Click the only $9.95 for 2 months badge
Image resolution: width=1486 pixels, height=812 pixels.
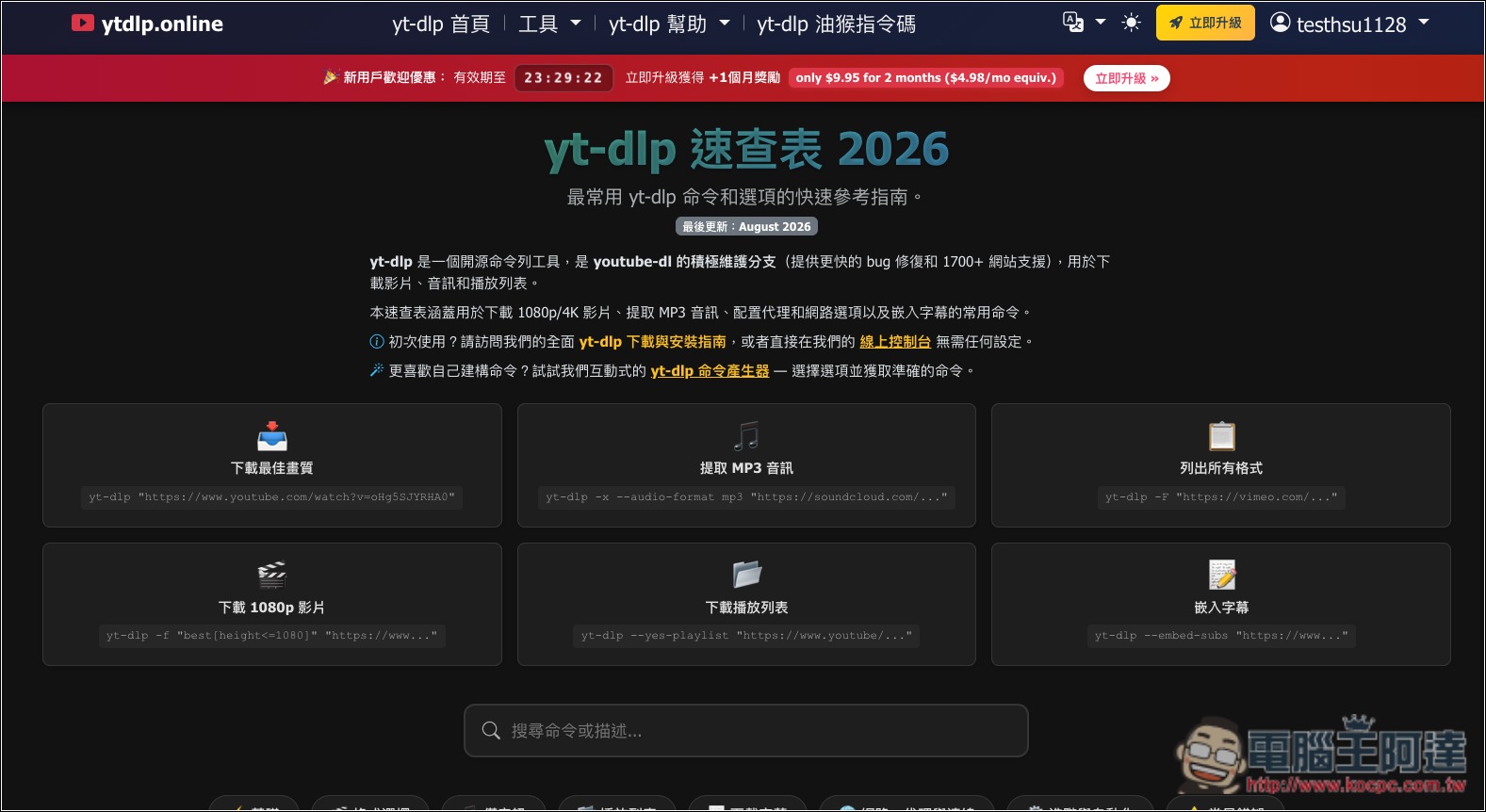925,78
